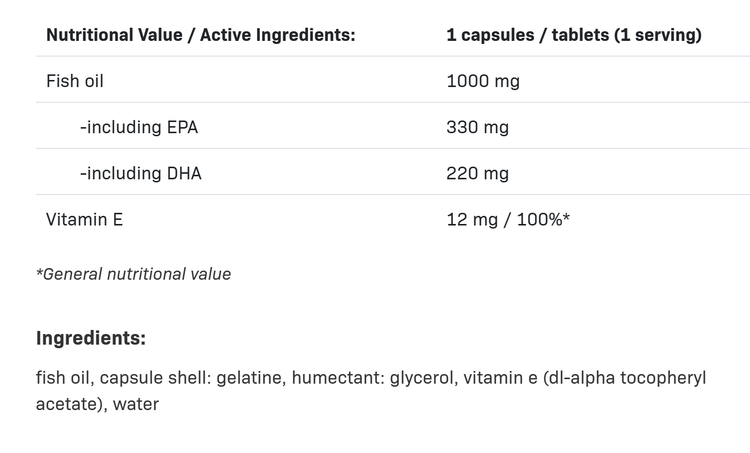Click the "220 mg" DHA amount
Image resolution: width=750 pixels, height=453 pixels.
click(478, 173)
